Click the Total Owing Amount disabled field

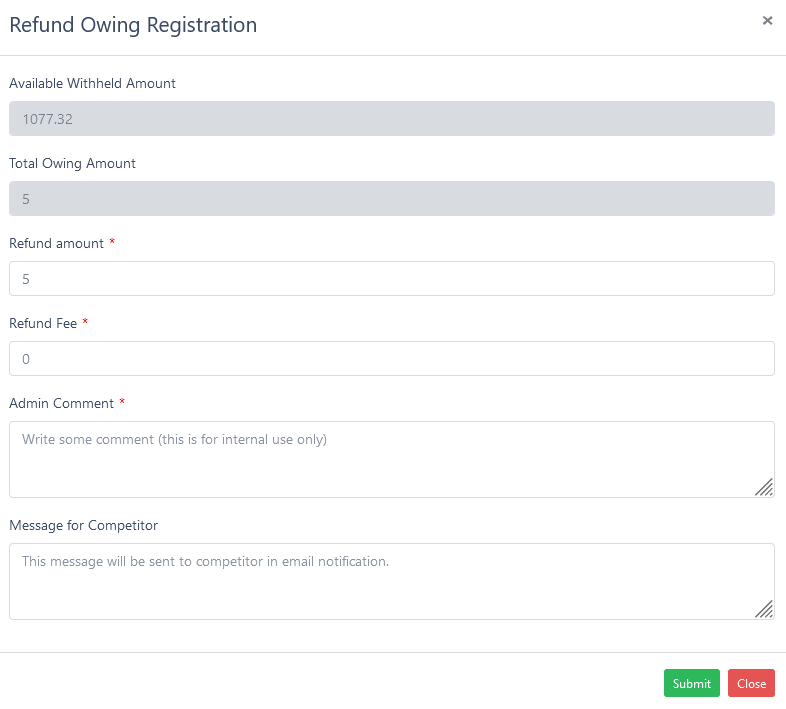tap(392, 199)
